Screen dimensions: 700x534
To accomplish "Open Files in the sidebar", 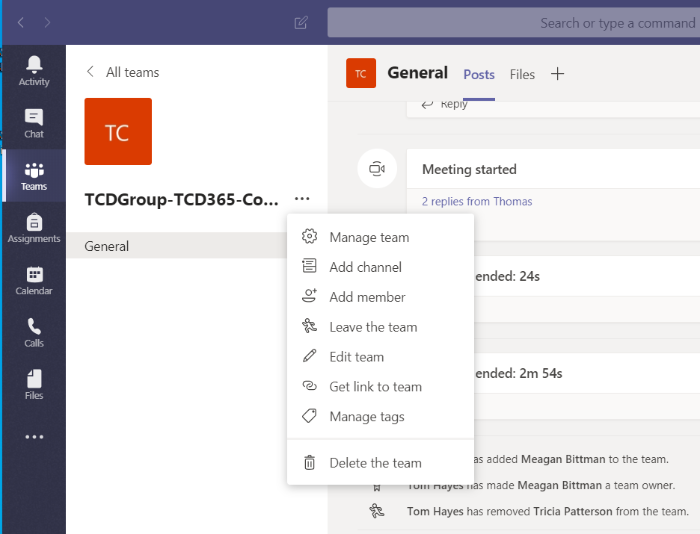I will tap(34, 384).
